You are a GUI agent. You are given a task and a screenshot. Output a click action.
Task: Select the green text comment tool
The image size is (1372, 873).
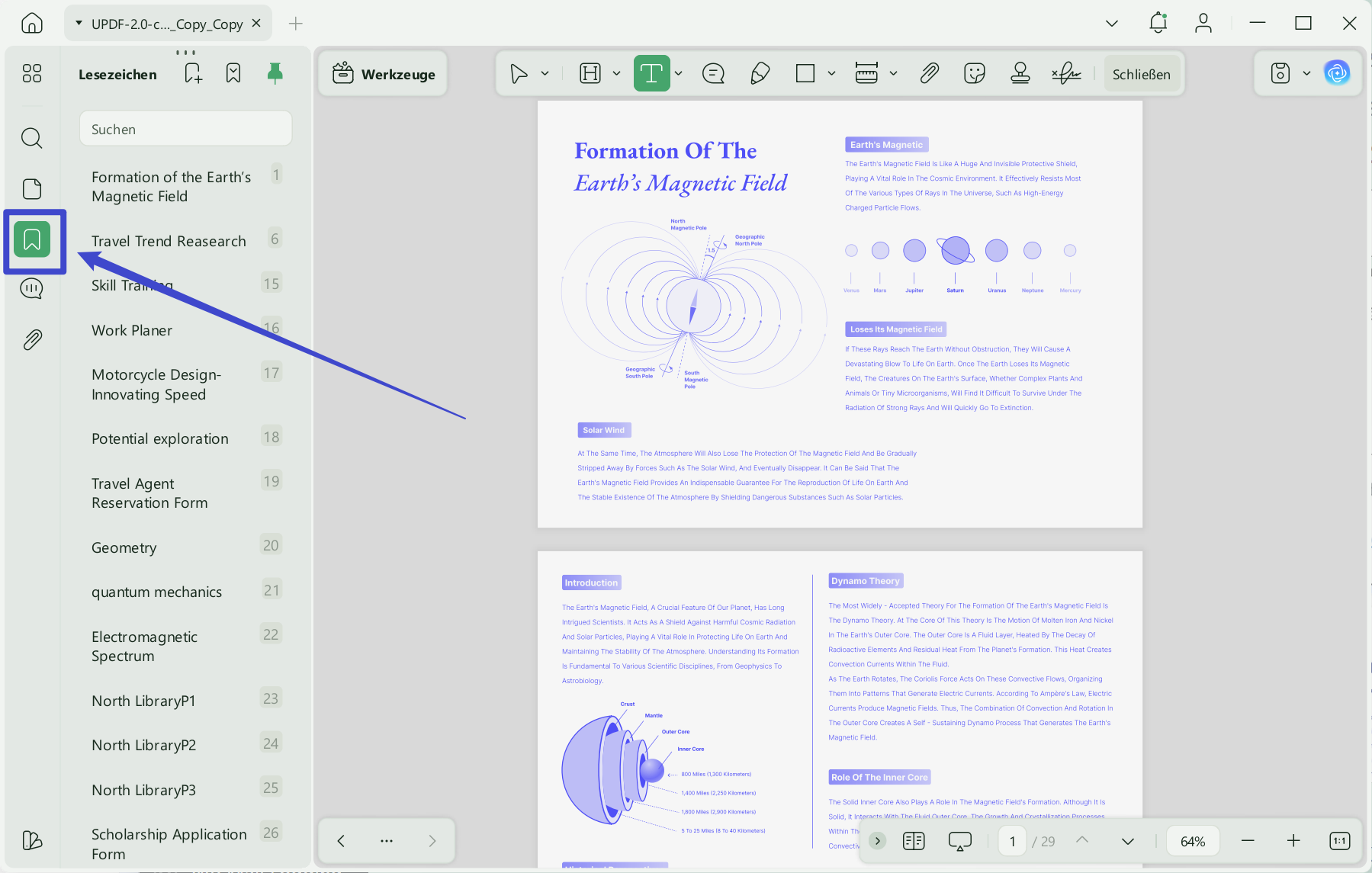pos(651,73)
